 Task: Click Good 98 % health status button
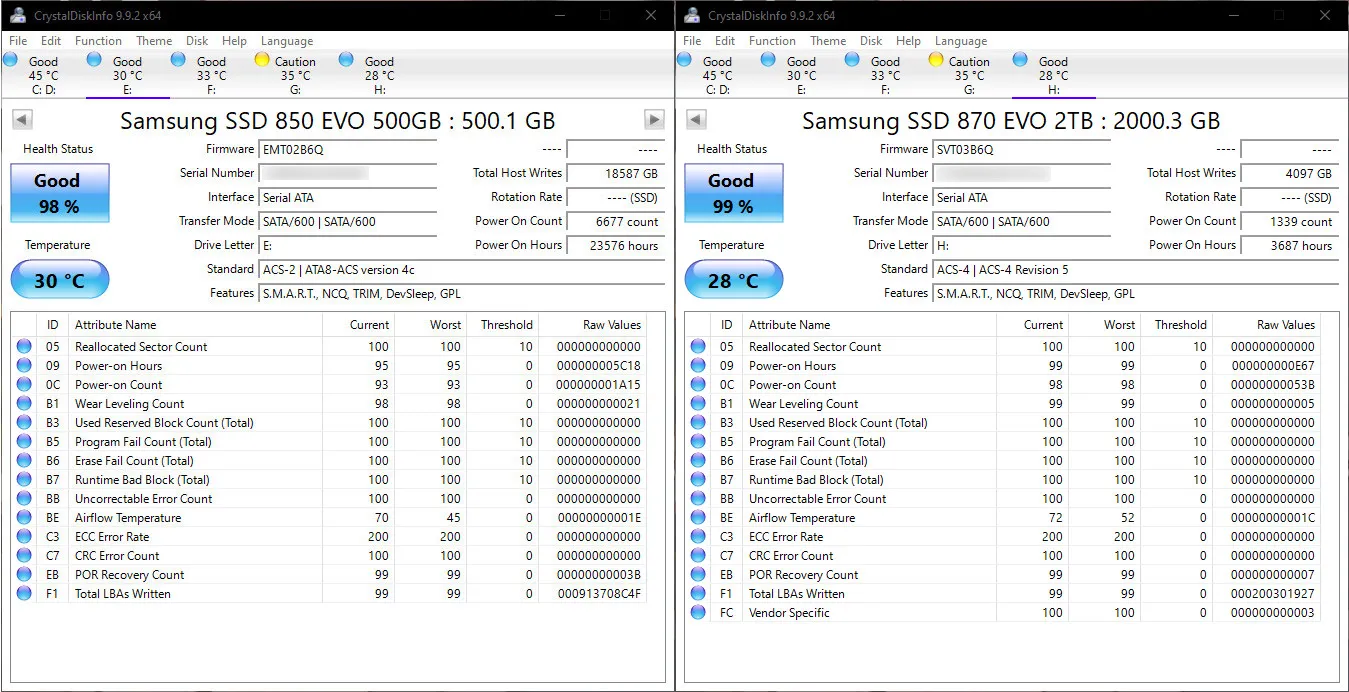click(59, 193)
